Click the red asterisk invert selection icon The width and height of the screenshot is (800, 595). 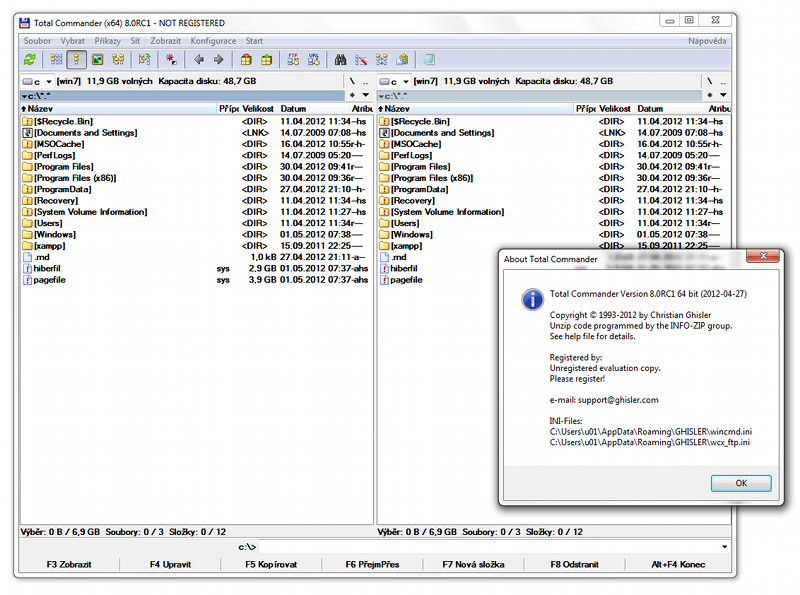point(171,60)
